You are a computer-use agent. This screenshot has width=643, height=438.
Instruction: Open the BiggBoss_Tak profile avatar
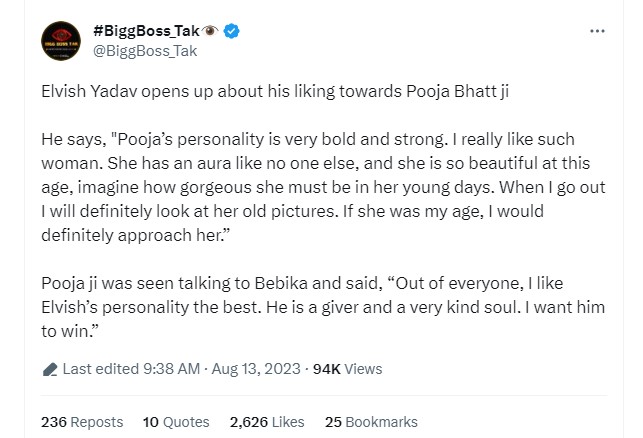61,40
